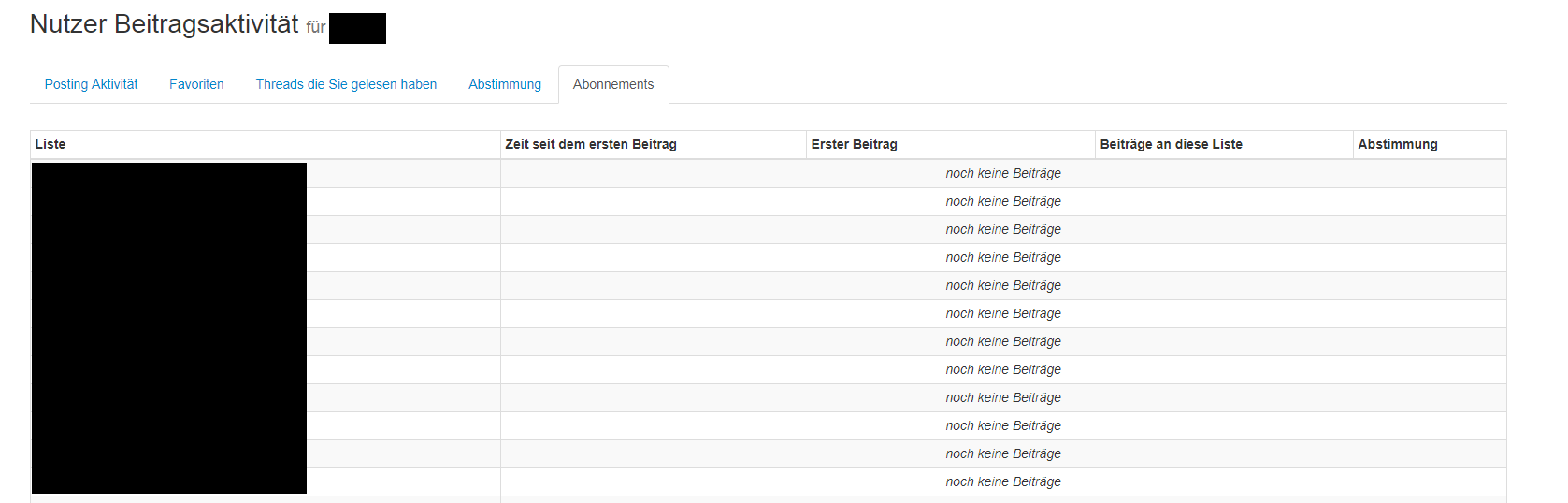This screenshot has height=503, width=1568.
Task: Click the redacted username beside 'für'
Action: click(357, 28)
